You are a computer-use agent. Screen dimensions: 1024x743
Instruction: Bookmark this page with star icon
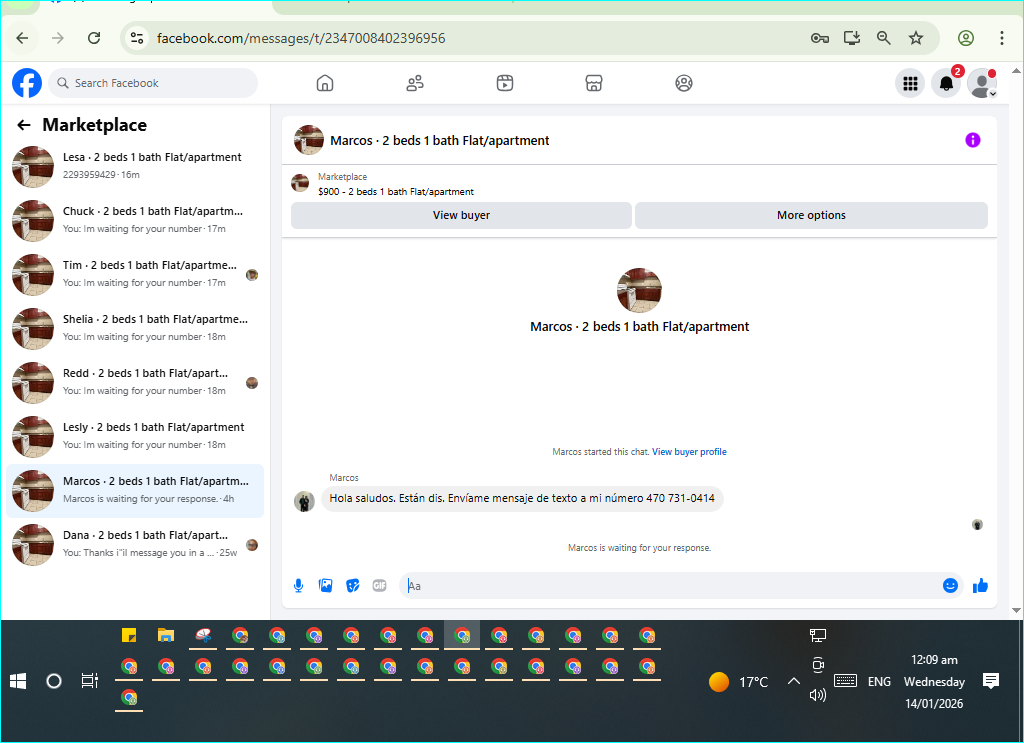point(916,38)
